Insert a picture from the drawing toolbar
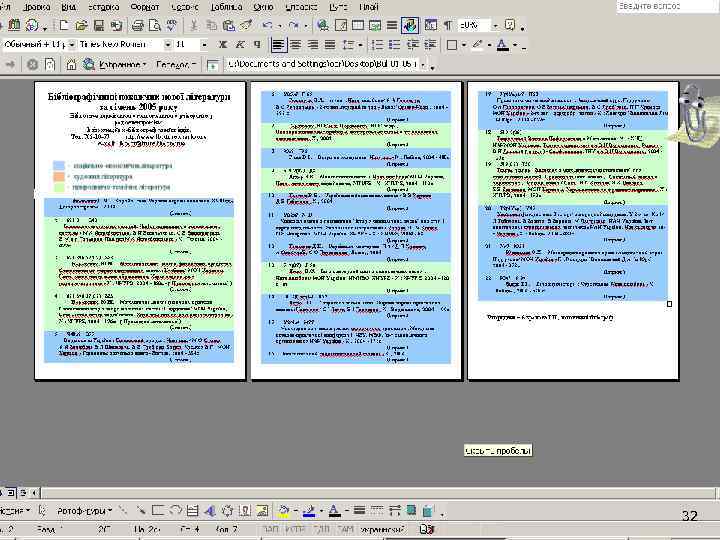Viewport: 720px width, 540px height. coord(262,511)
